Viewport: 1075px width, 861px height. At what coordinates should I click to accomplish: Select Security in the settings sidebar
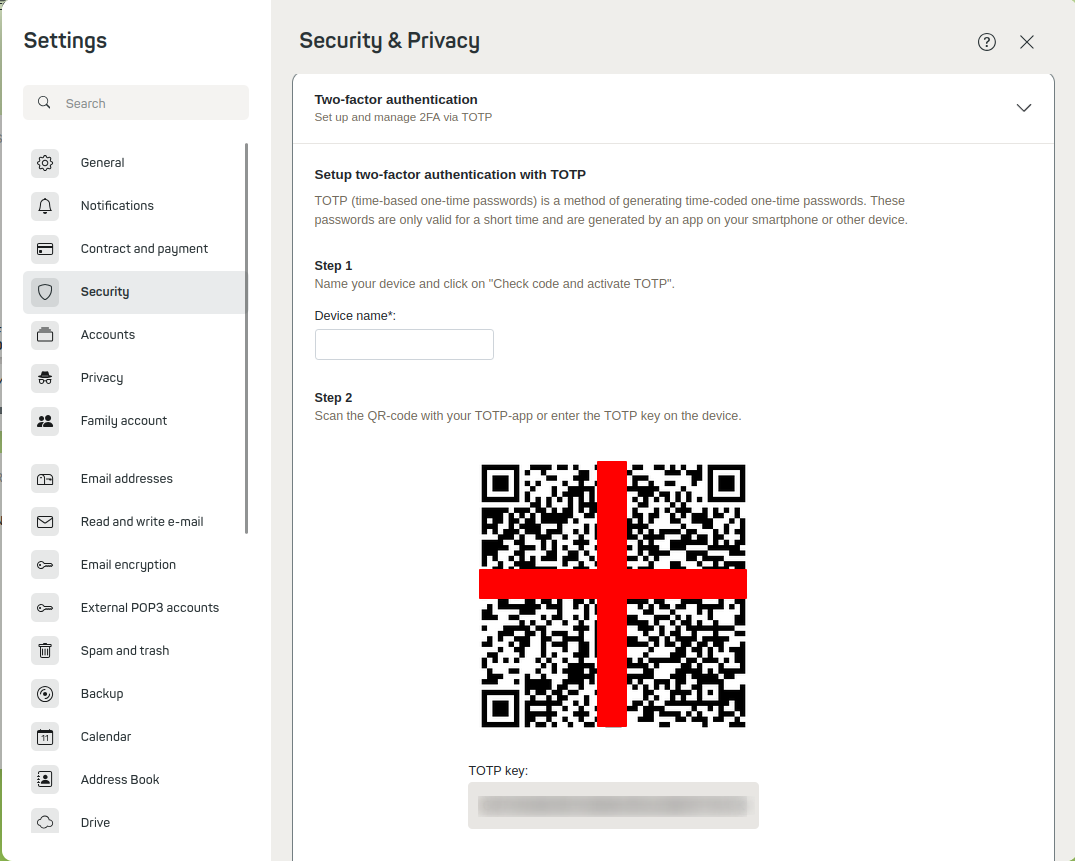(x=105, y=292)
